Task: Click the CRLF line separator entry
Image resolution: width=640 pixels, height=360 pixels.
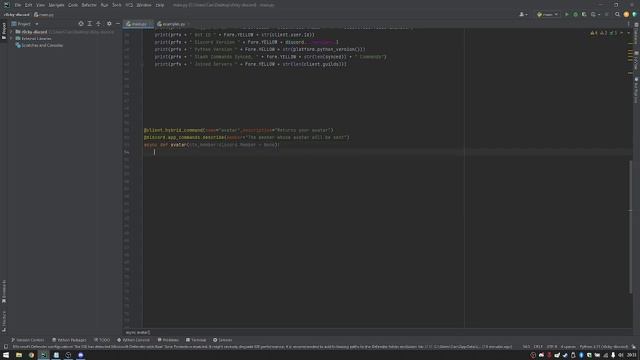Action: point(538,347)
